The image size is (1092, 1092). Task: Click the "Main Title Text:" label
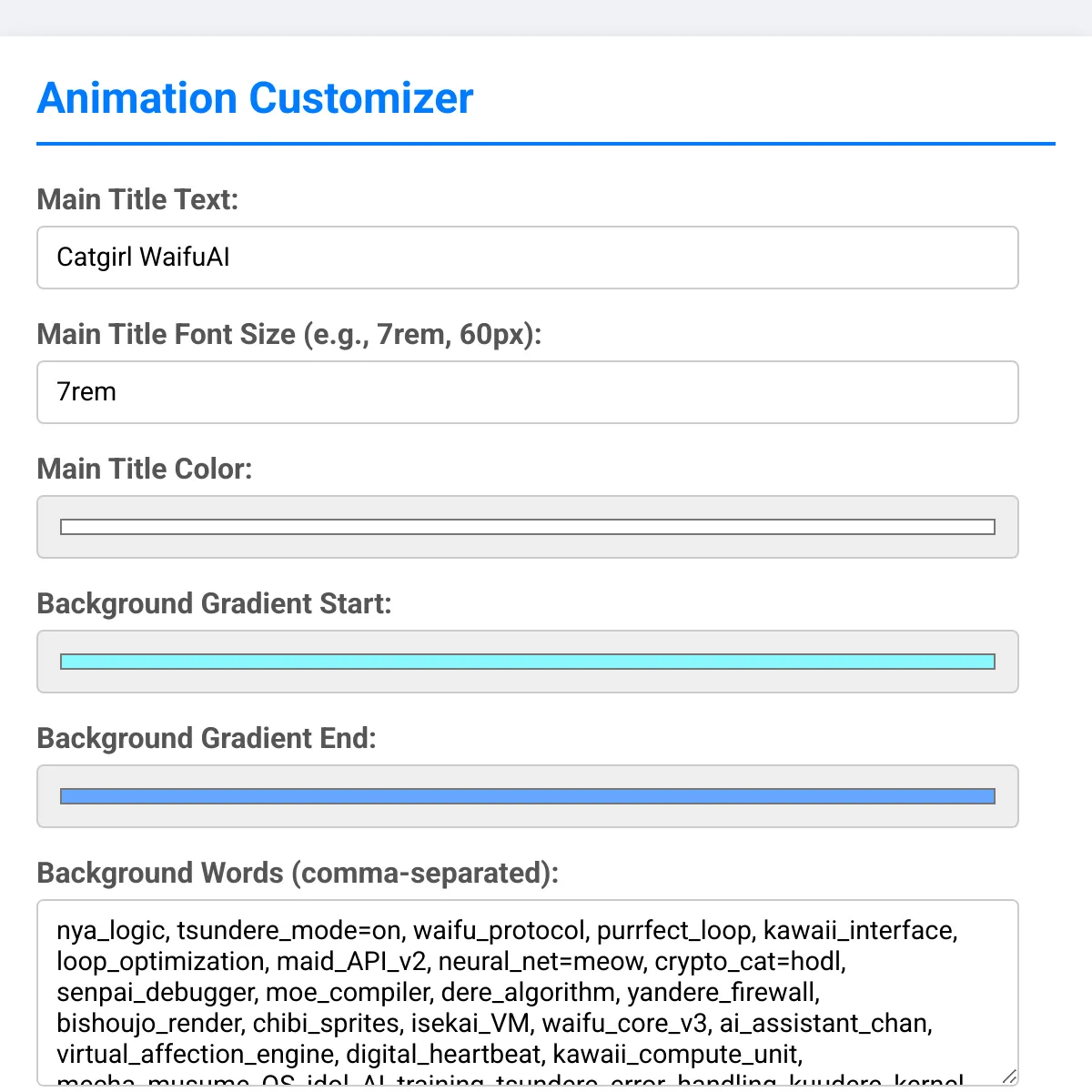[x=137, y=199]
